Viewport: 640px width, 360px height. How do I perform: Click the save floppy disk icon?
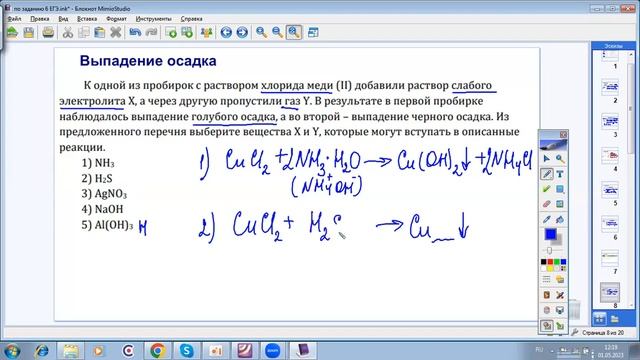pos(29,32)
